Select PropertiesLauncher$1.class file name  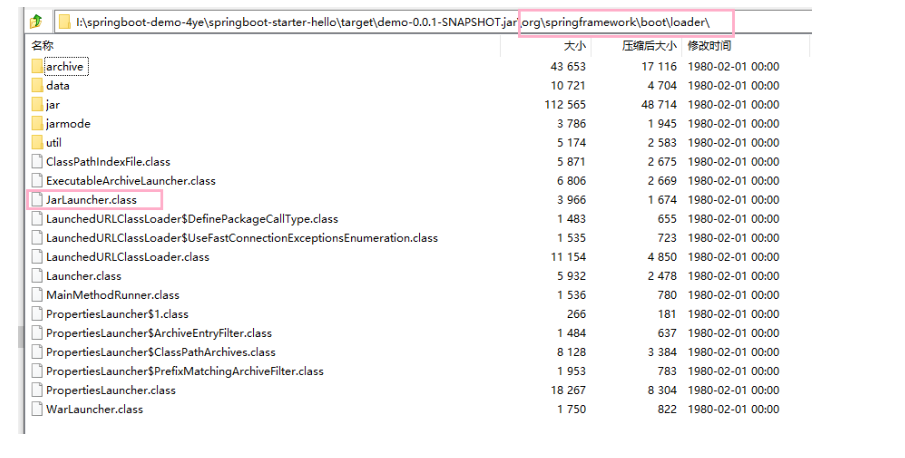(x=117, y=314)
